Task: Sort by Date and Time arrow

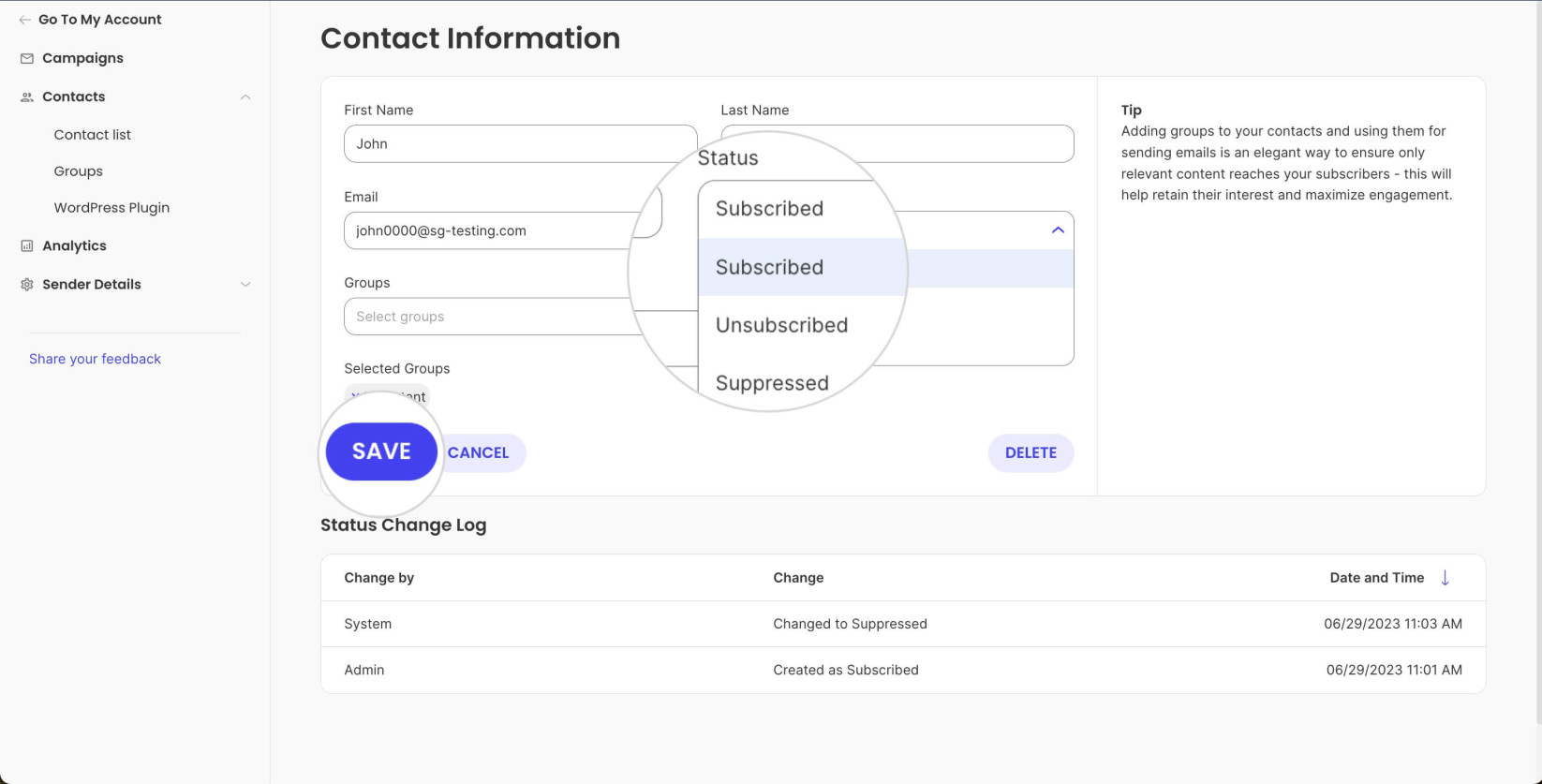Action: [x=1446, y=578]
